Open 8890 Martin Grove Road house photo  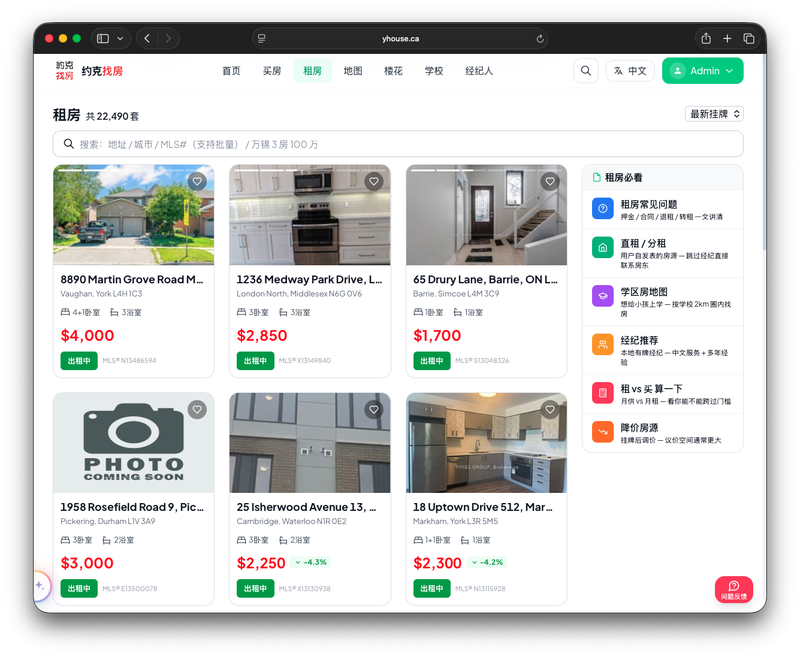[x=134, y=215]
